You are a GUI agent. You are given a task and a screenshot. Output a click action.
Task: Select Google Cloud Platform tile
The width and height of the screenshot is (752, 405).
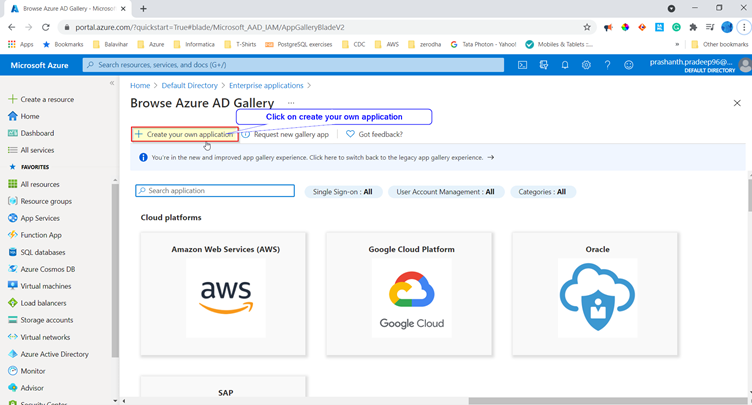pos(409,294)
